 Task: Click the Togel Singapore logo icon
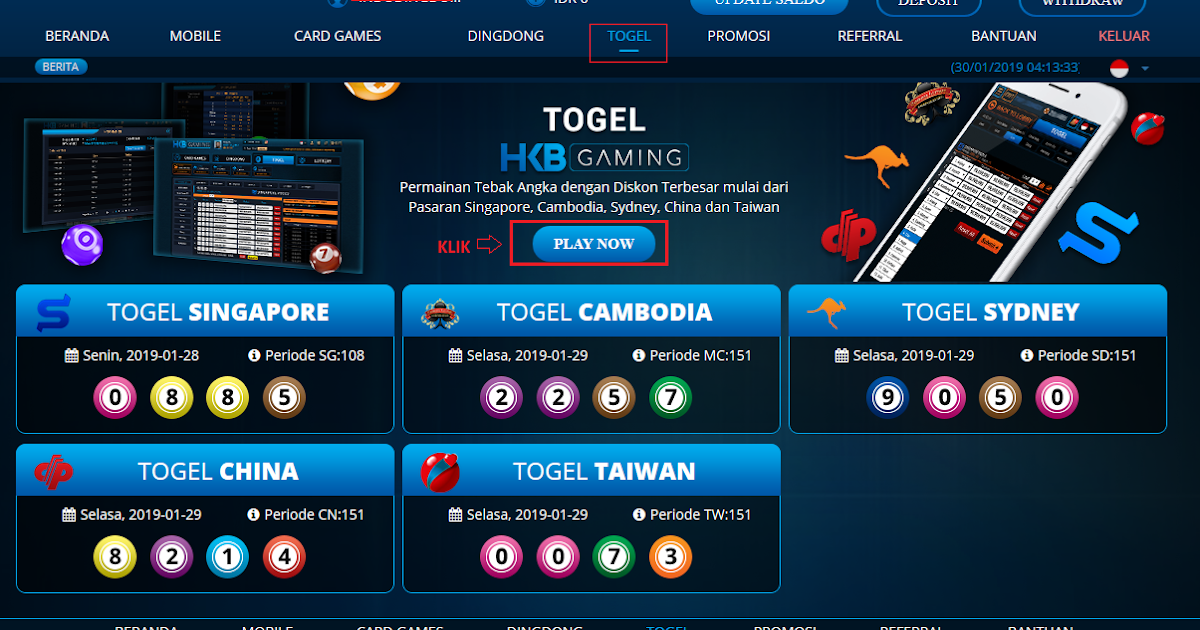coord(53,313)
